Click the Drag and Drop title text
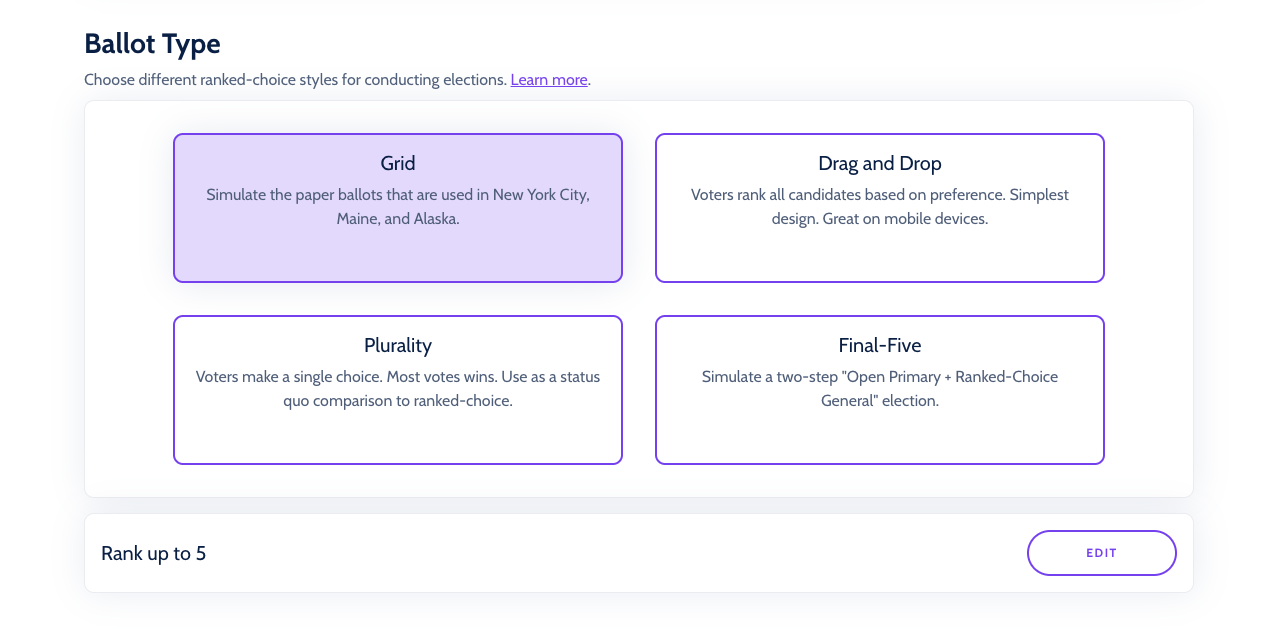The image size is (1278, 631). point(879,163)
